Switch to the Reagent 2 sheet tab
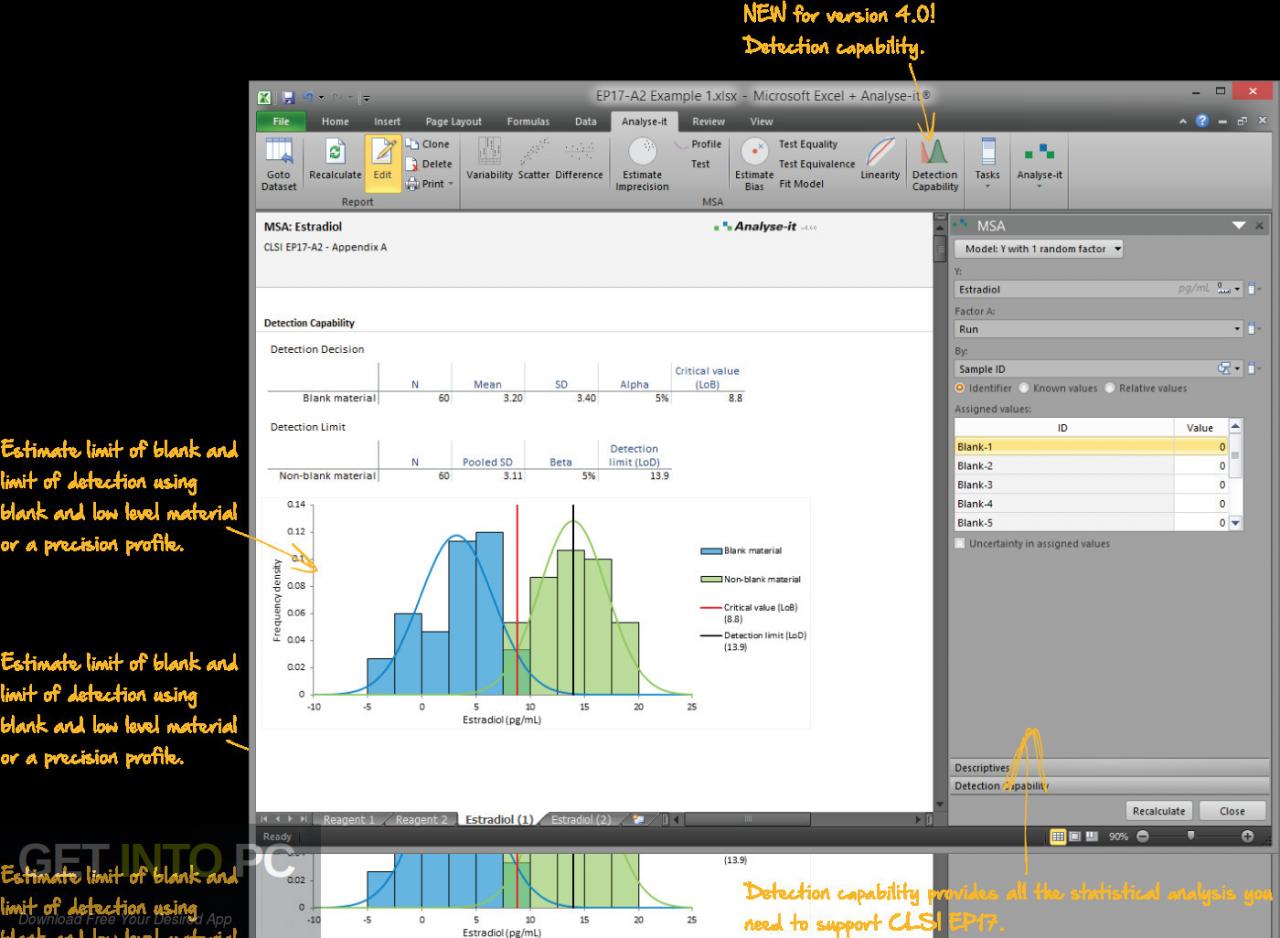This screenshot has height=938, width=1280. 422,820
